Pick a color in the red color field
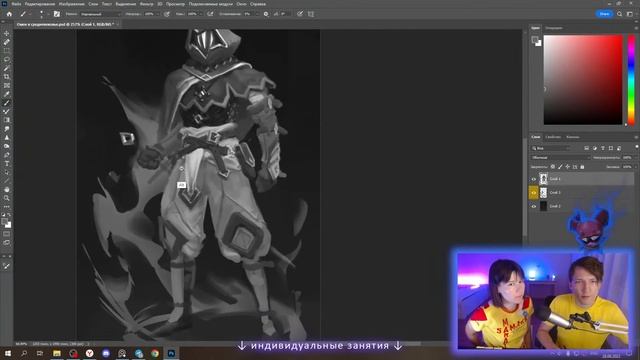This screenshot has width=640, height=360. tap(583, 80)
